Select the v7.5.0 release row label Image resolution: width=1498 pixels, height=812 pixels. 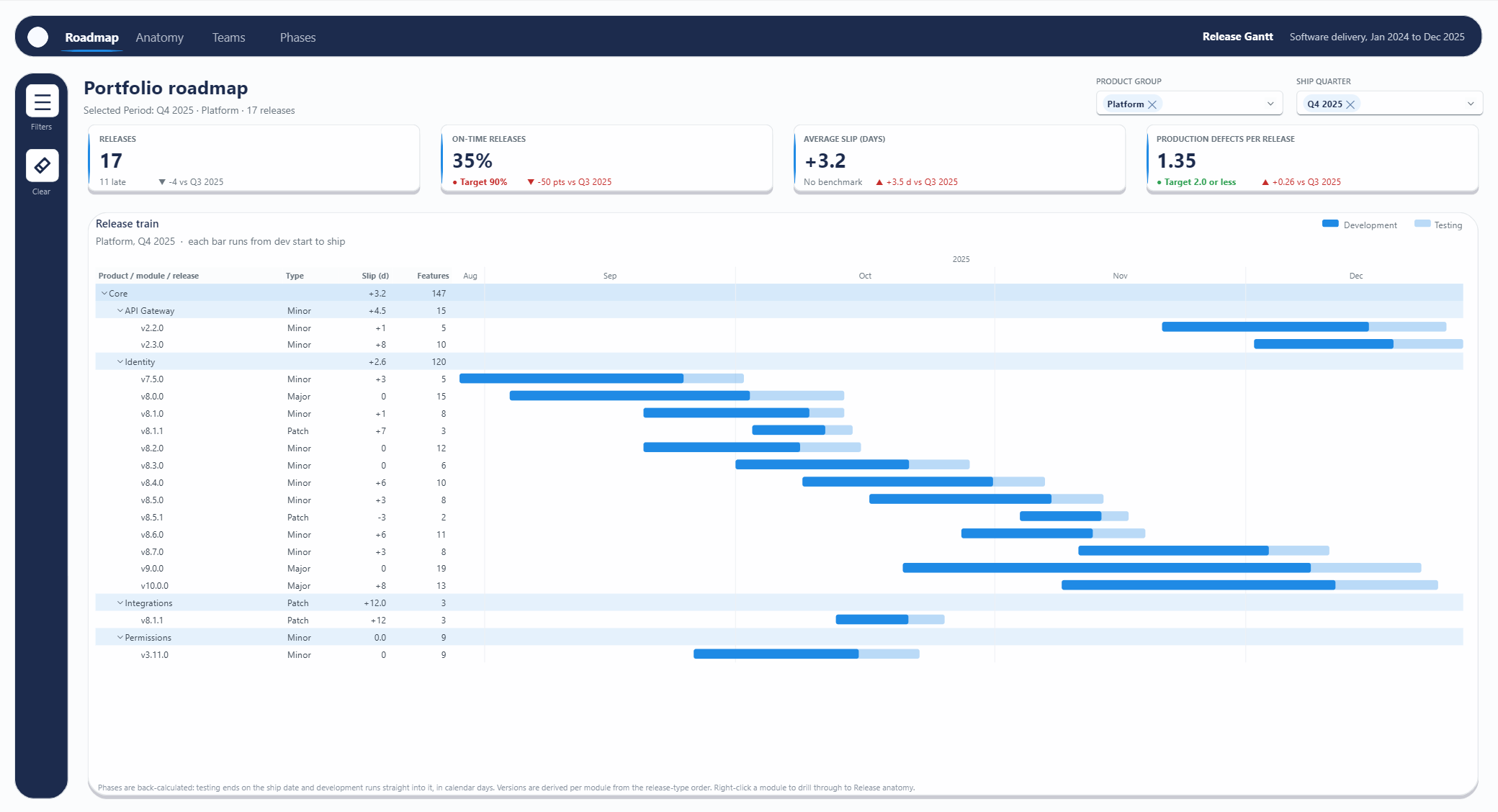pyautogui.click(x=152, y=379)
